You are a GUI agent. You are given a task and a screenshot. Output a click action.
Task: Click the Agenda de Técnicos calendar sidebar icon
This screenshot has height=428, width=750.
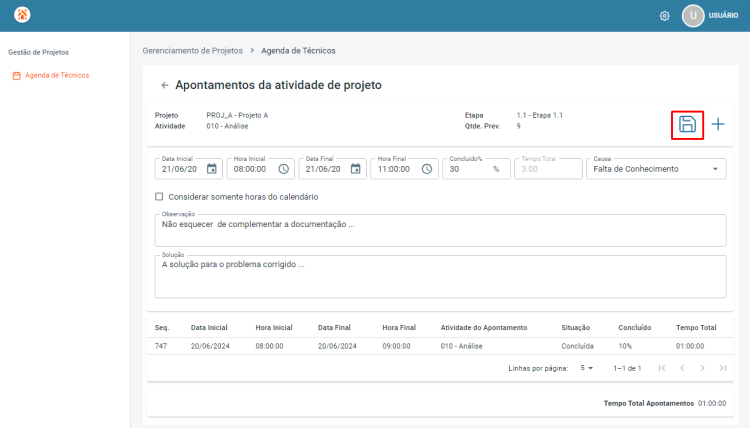pos(16,76)
